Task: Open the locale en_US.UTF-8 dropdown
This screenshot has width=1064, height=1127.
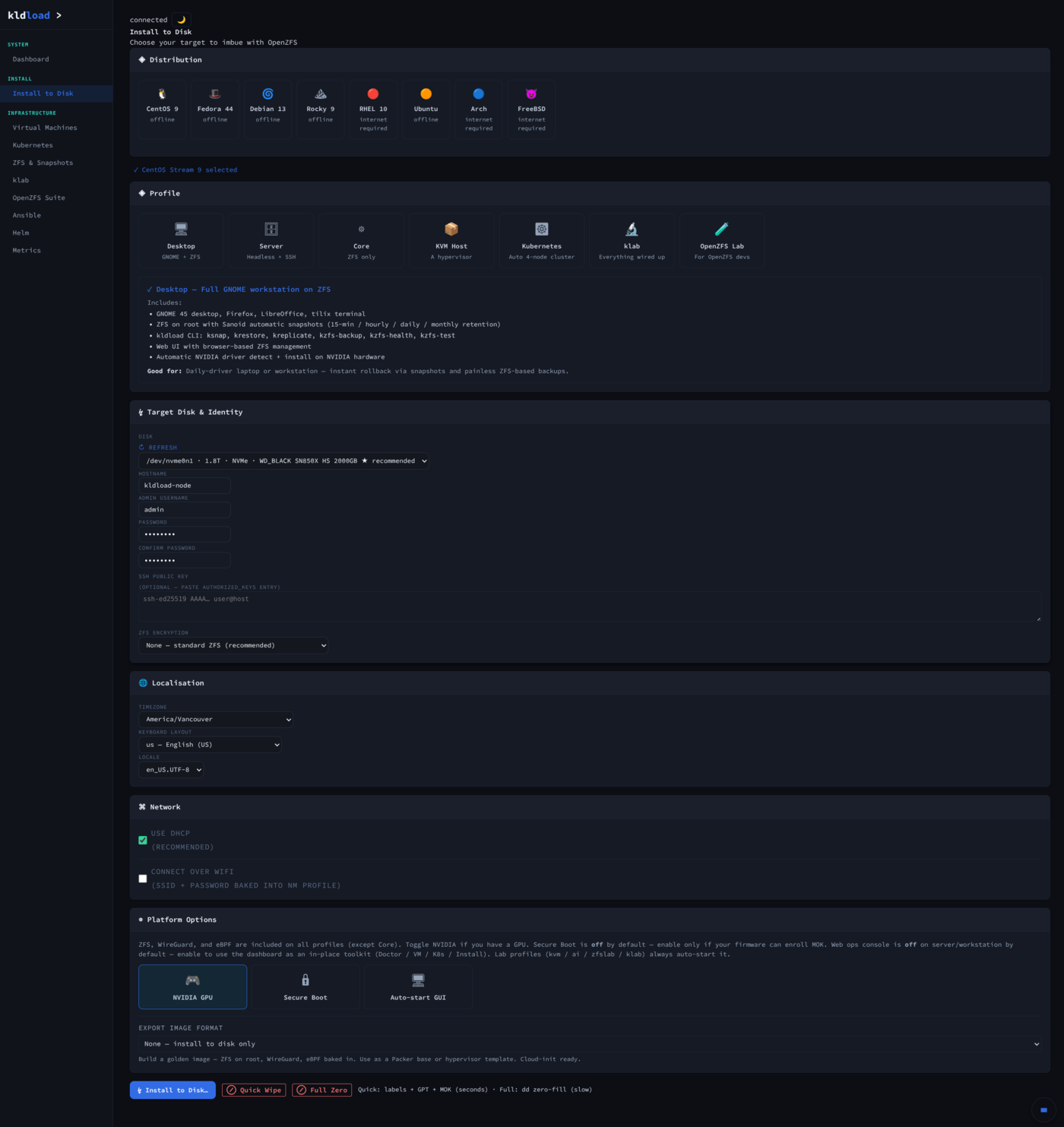Action: click(172, 770)
